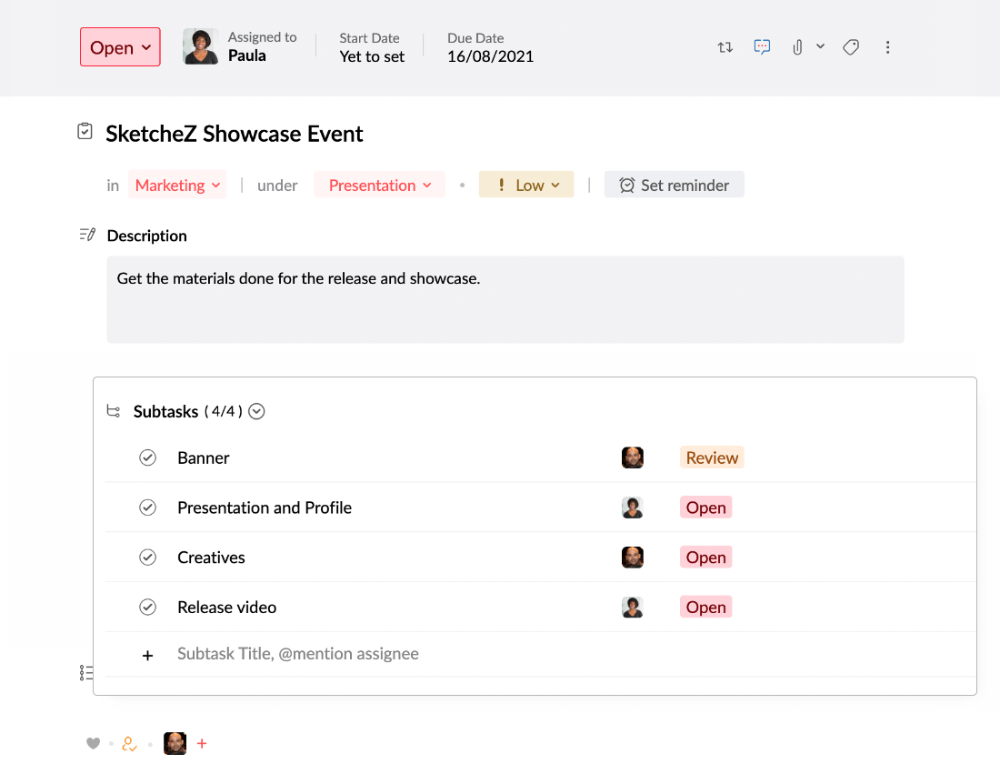Edit the description text box
Viewport: 1000px width, 764px height.
[x=505, y=300]
